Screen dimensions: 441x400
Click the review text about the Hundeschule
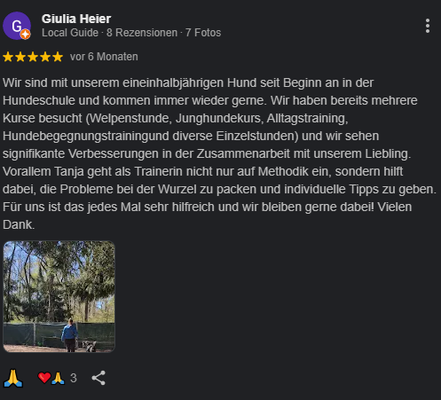click(219, 154)
